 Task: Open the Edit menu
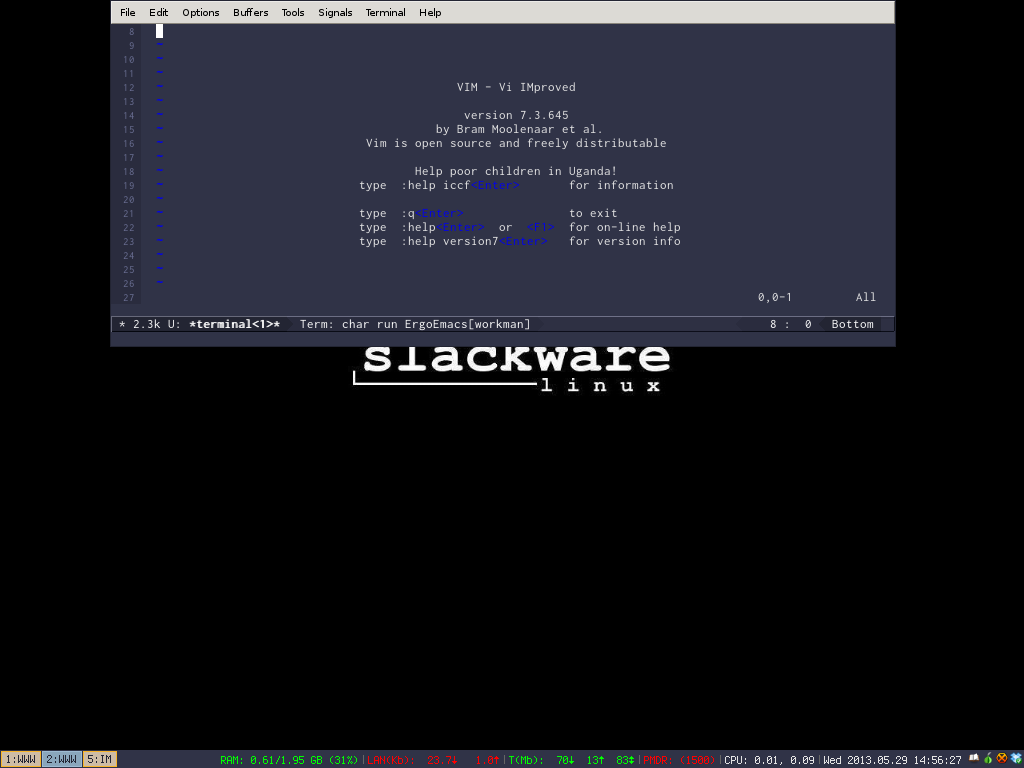click(158, 12)
